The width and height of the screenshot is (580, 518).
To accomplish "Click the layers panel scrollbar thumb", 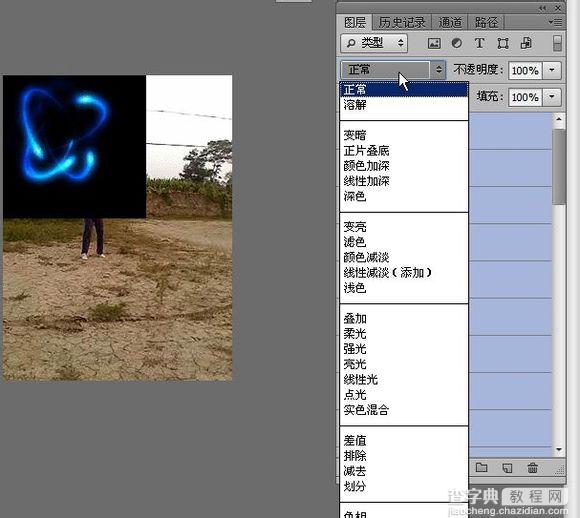I will (x=559, y=166).
